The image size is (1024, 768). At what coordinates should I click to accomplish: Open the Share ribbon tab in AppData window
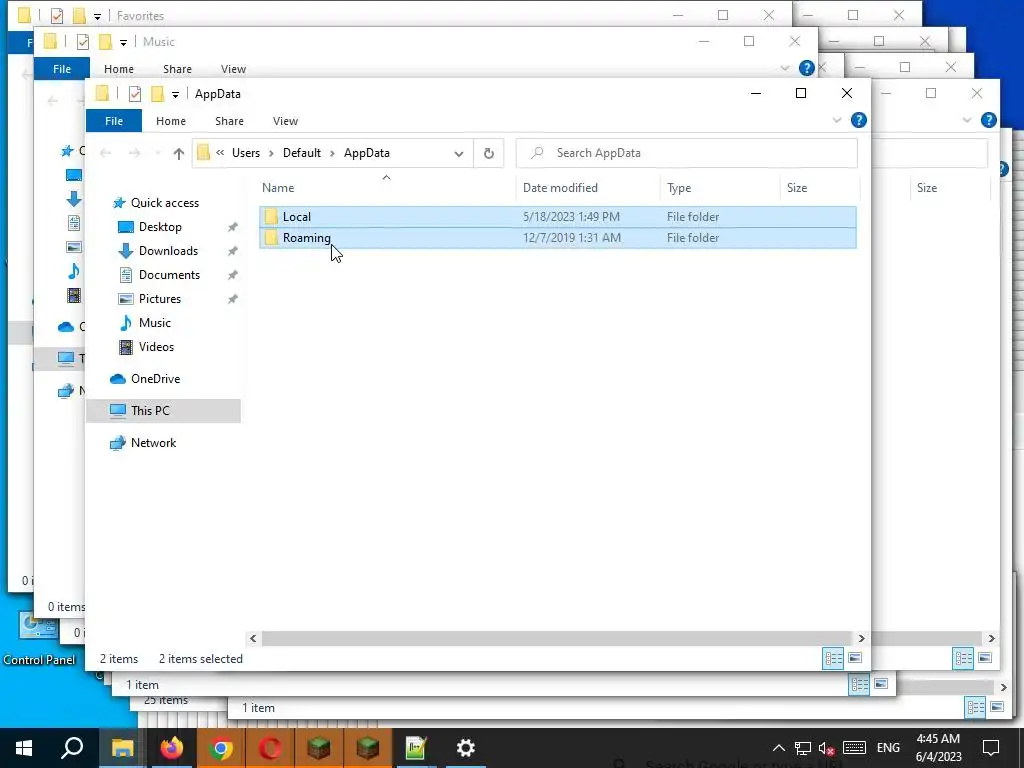pos(229,121)
